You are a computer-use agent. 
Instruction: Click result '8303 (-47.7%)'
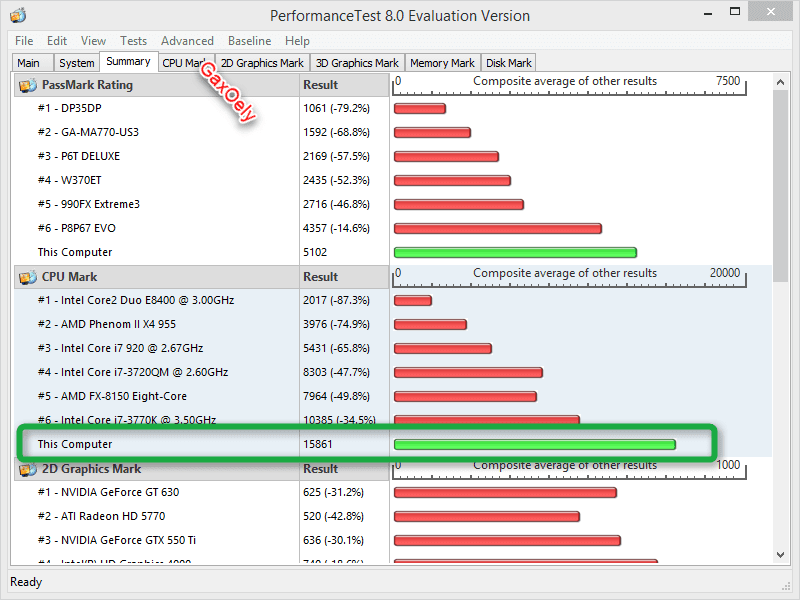336,372
